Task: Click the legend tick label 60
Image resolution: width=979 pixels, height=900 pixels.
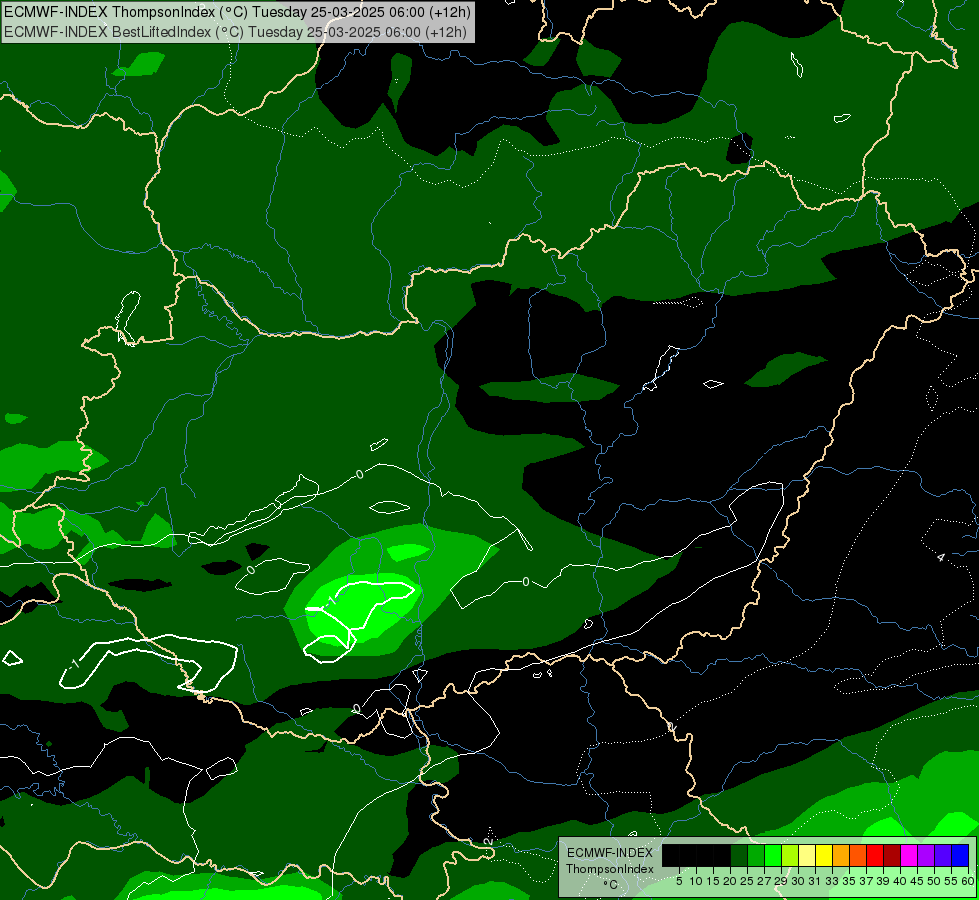Action: 968,881
